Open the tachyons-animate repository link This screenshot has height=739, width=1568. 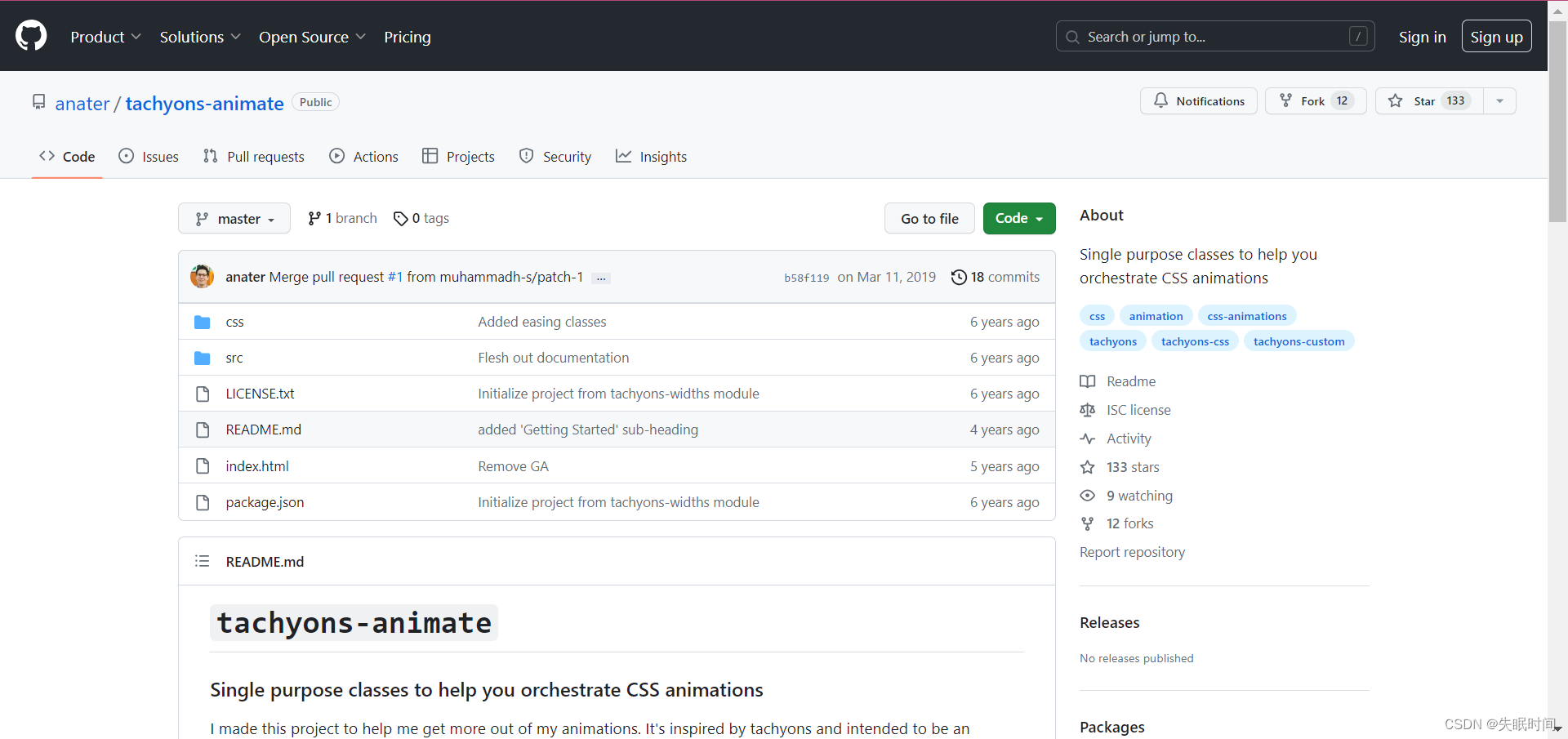pyautogui.click(x=204, y=104)
